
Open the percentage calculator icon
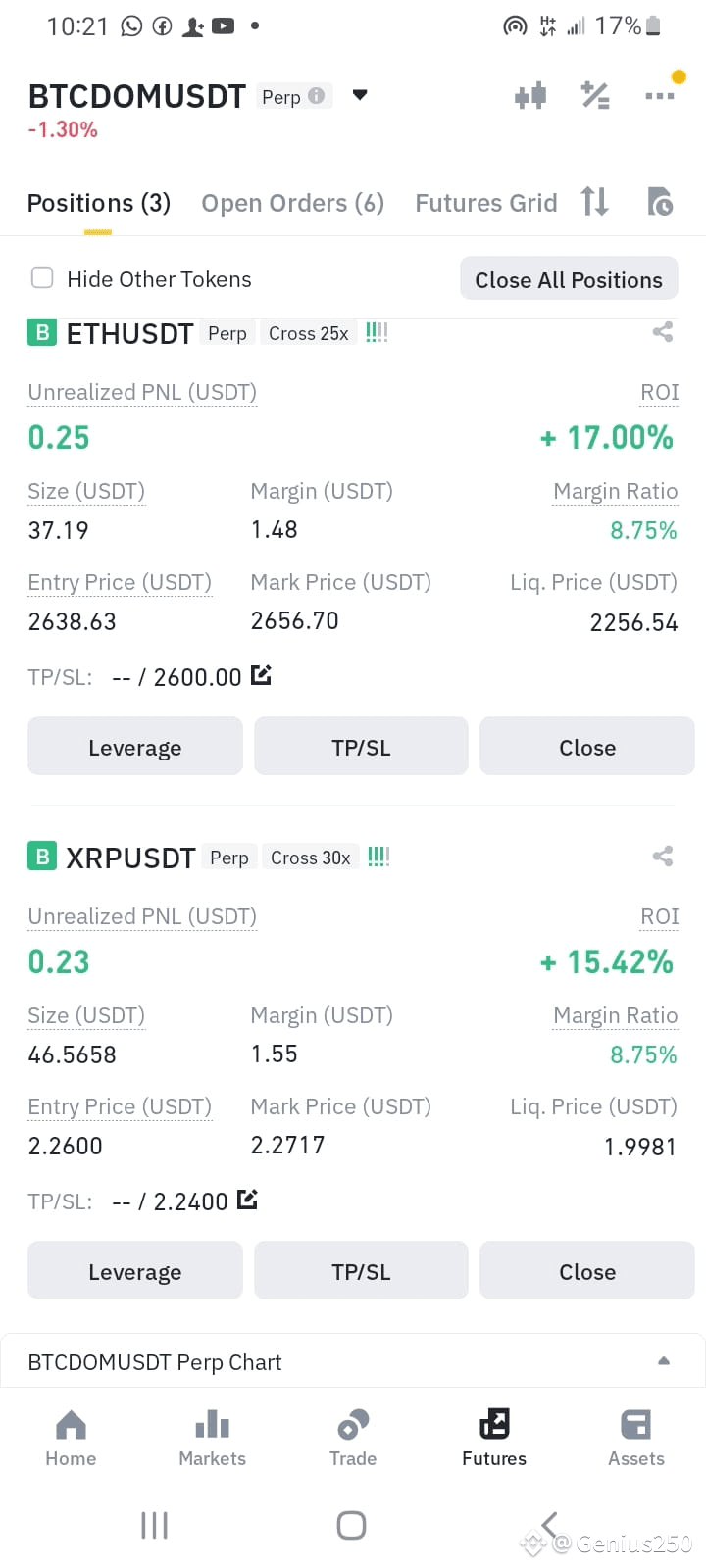pos(595,95)
